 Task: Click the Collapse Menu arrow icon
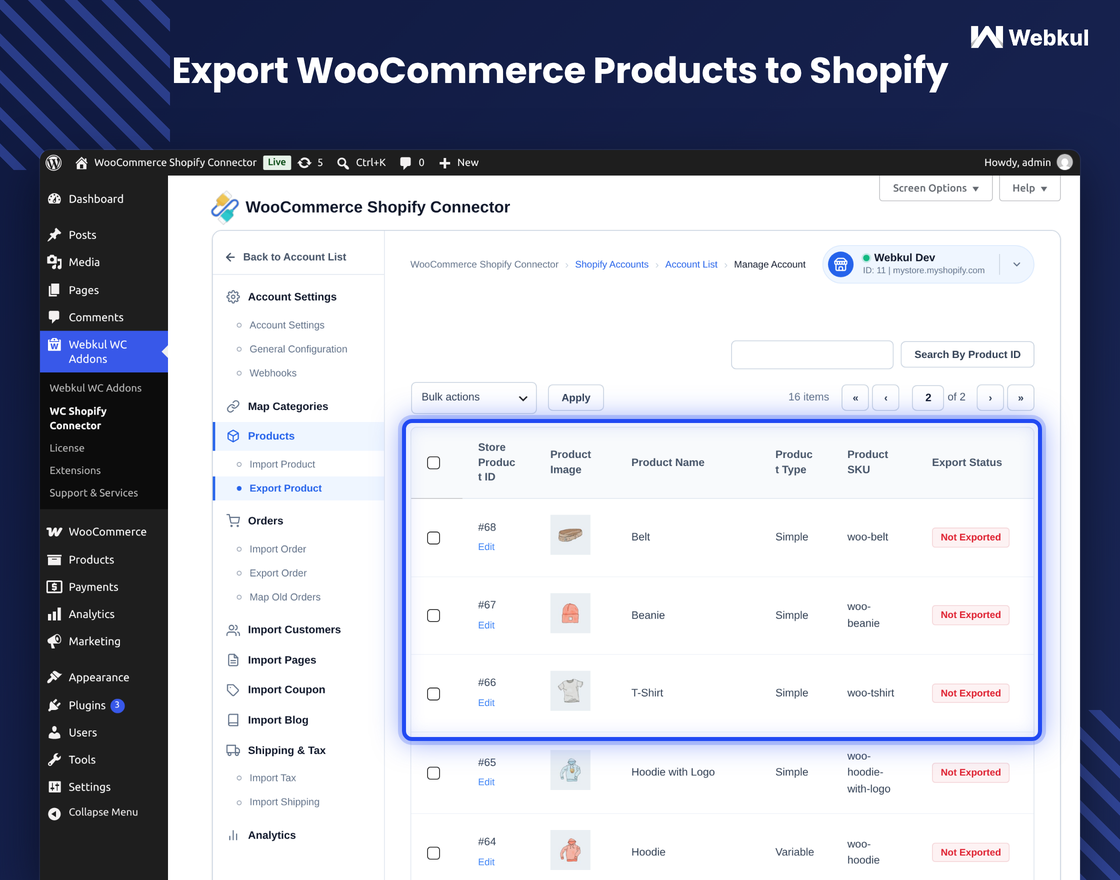coord(54,813)
